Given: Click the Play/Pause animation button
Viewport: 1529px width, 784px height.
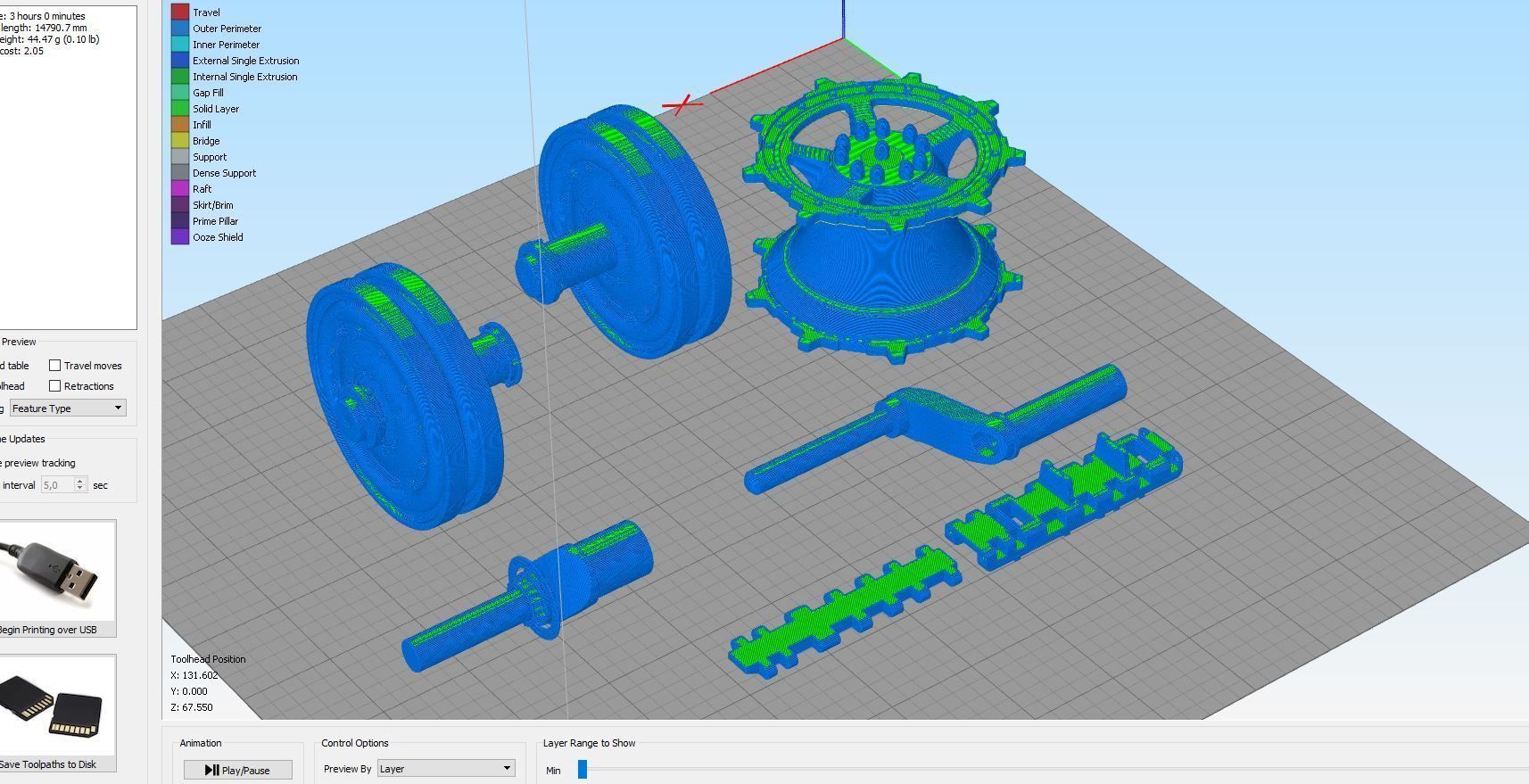Looking at the screenshot, I should coord(237,770).
